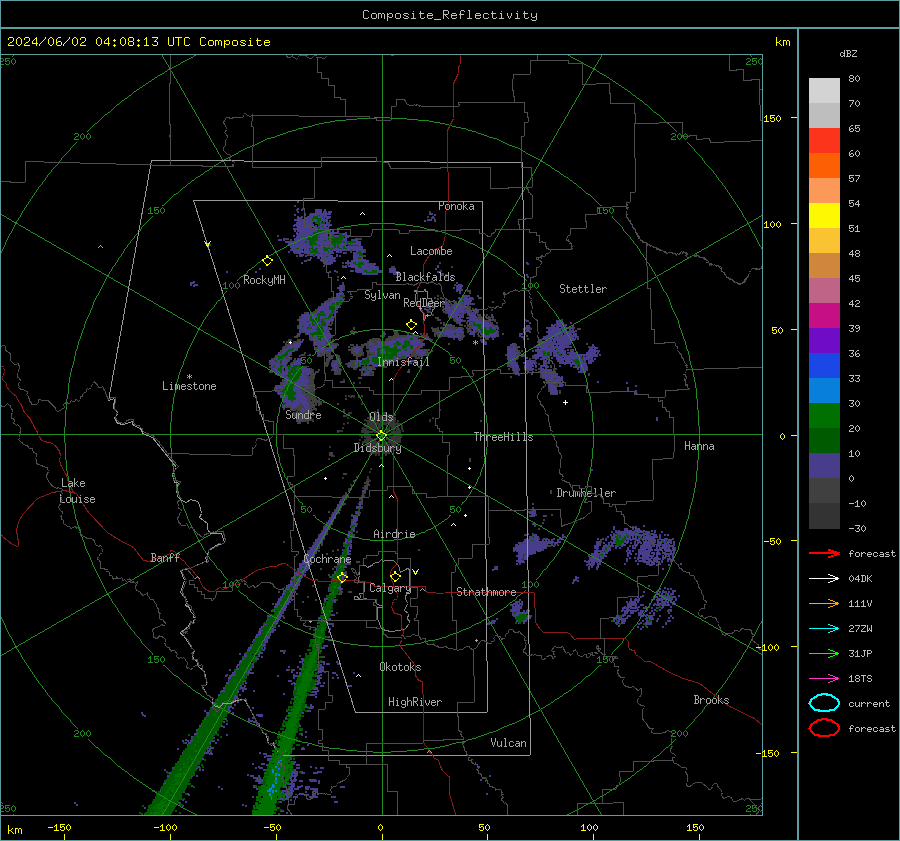Click the white 04DK arrow icon

(824, 579)
